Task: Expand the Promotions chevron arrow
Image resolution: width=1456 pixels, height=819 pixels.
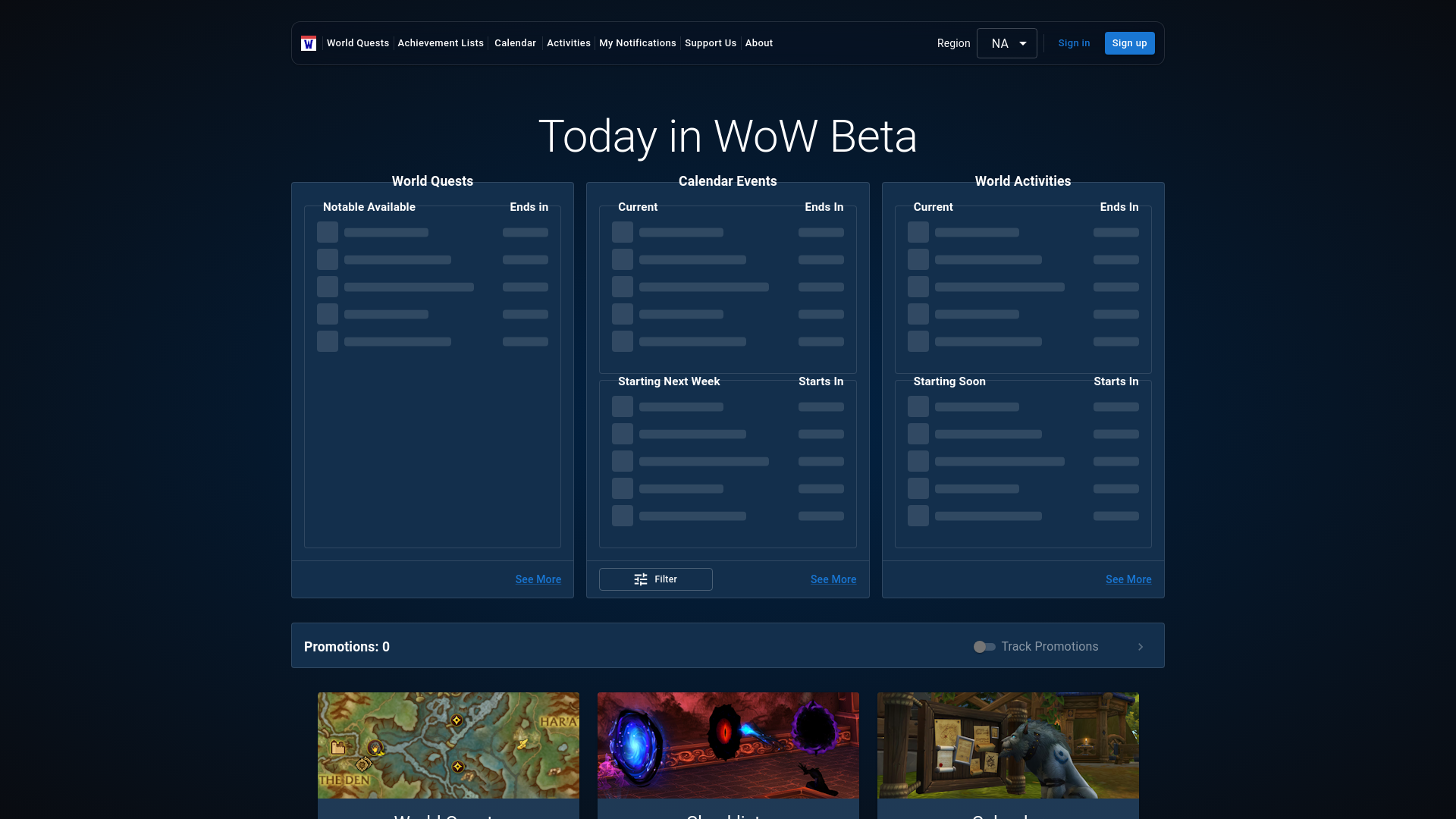Action: click(x=1141, y=647)
